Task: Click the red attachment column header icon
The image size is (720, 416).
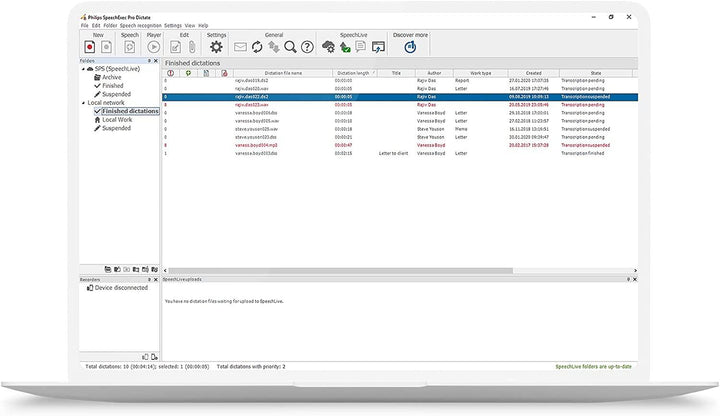Action: click(x=224, y=73)
